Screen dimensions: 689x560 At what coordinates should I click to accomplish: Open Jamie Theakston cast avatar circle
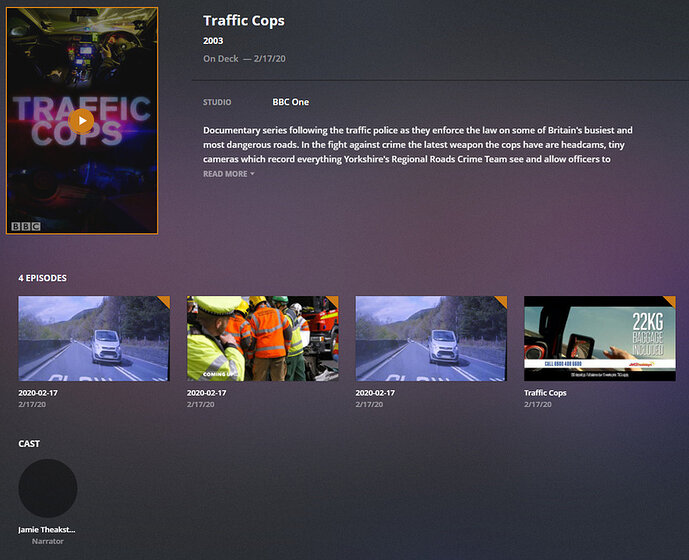[x=48, y=488]
